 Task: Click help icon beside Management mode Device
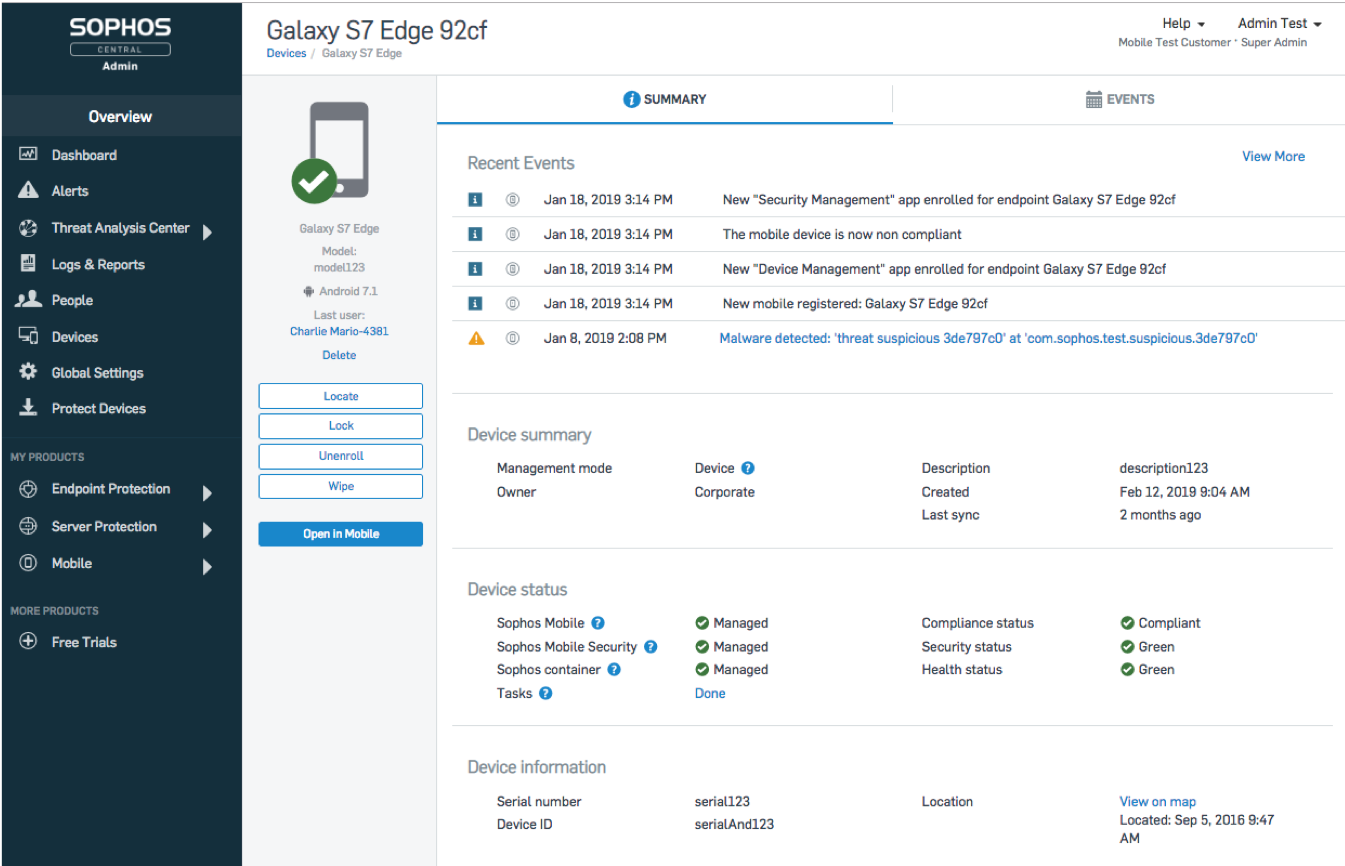747,468
